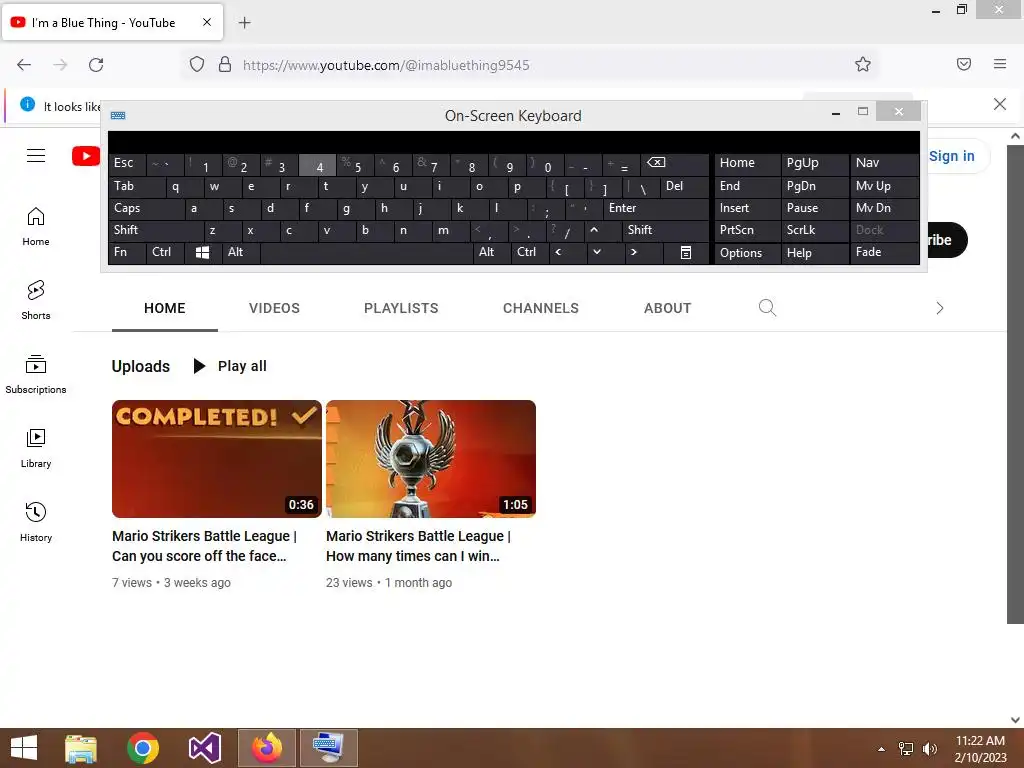The height and width of the screenshot is (768, 1024).
Task: Switch to the PLAYLISTS channel tab
Action: pyautogui.click(x=401, y=308)
